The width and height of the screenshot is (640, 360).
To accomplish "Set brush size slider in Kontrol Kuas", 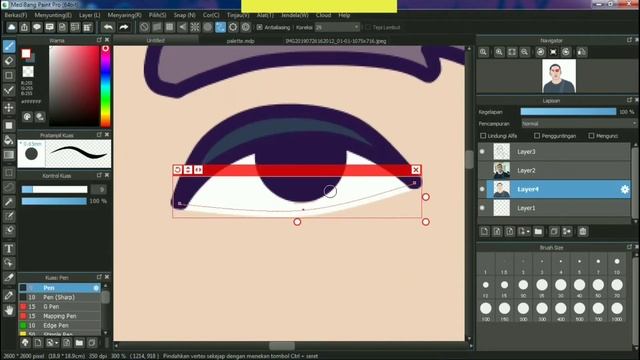I will point(54,189).
